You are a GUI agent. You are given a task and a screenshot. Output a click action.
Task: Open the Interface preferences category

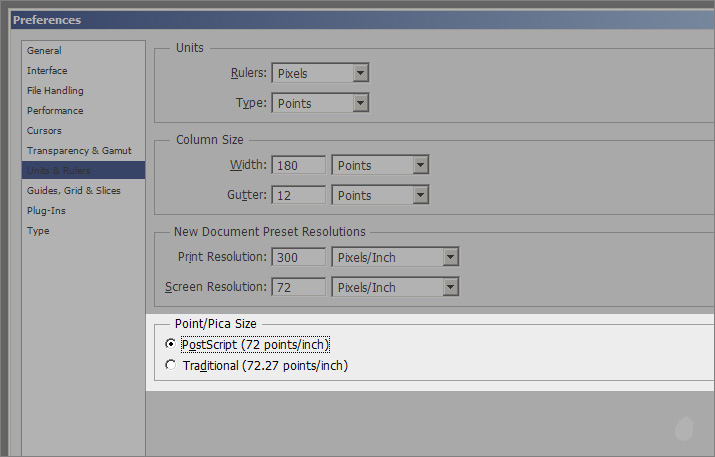click(47, 71)
